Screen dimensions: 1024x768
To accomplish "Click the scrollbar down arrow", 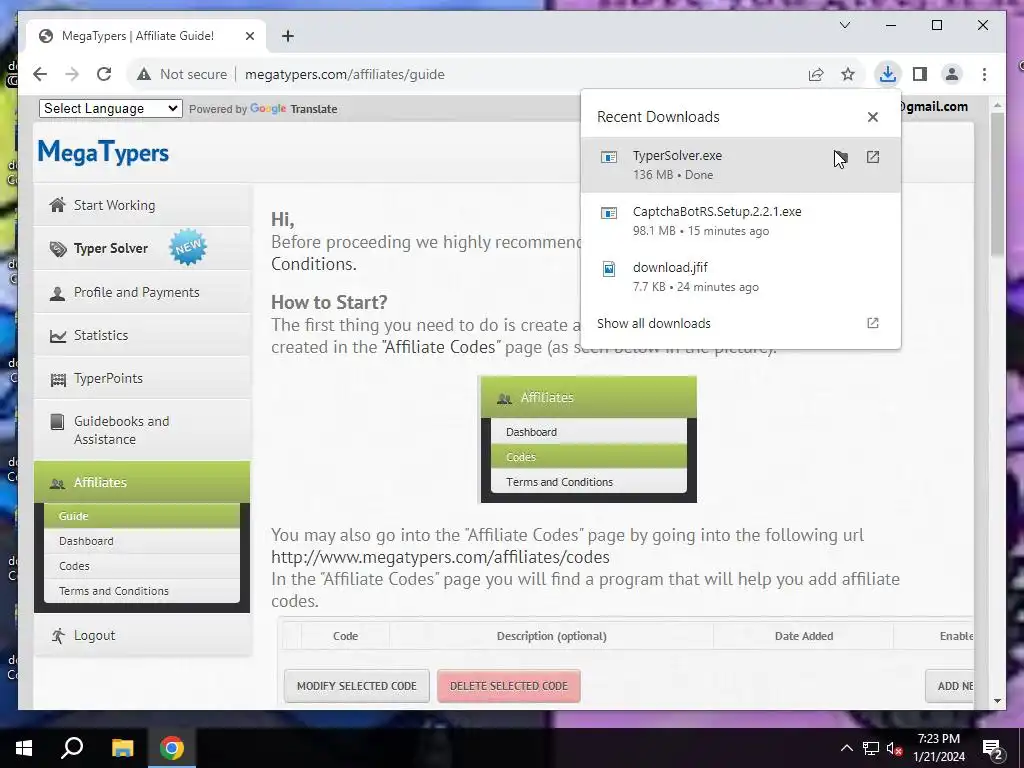I will (x=997, y=701).
